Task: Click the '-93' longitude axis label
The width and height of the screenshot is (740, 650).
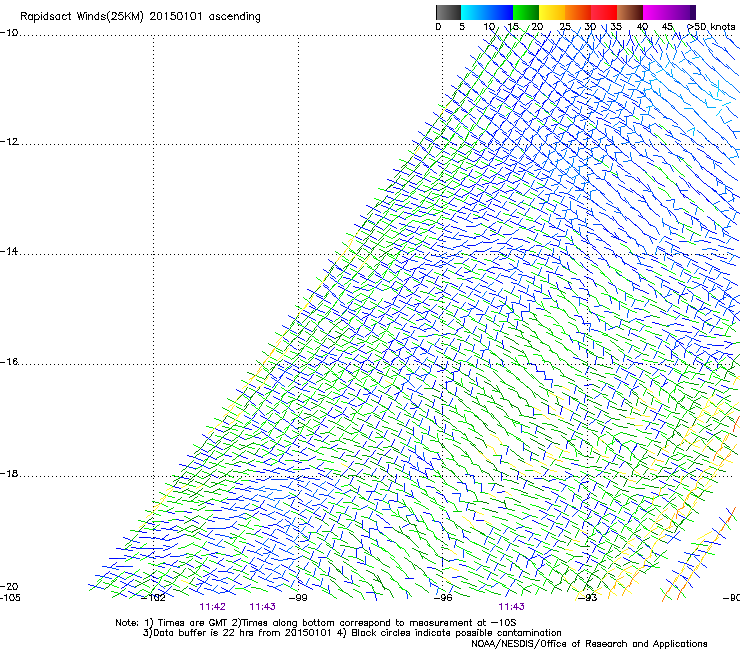Action: (588, 598)
